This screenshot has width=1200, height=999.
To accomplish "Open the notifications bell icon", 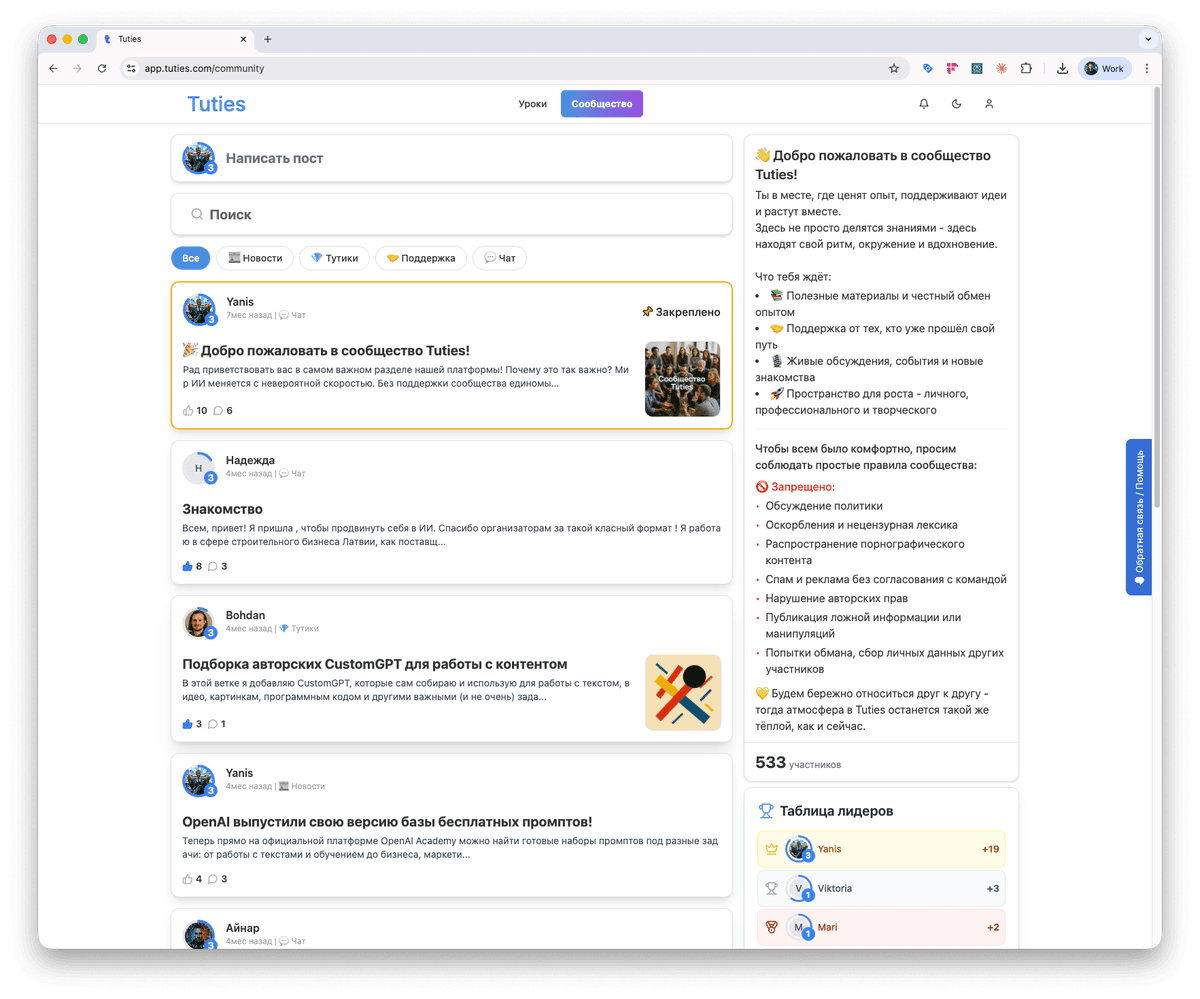I will (924, 104).
